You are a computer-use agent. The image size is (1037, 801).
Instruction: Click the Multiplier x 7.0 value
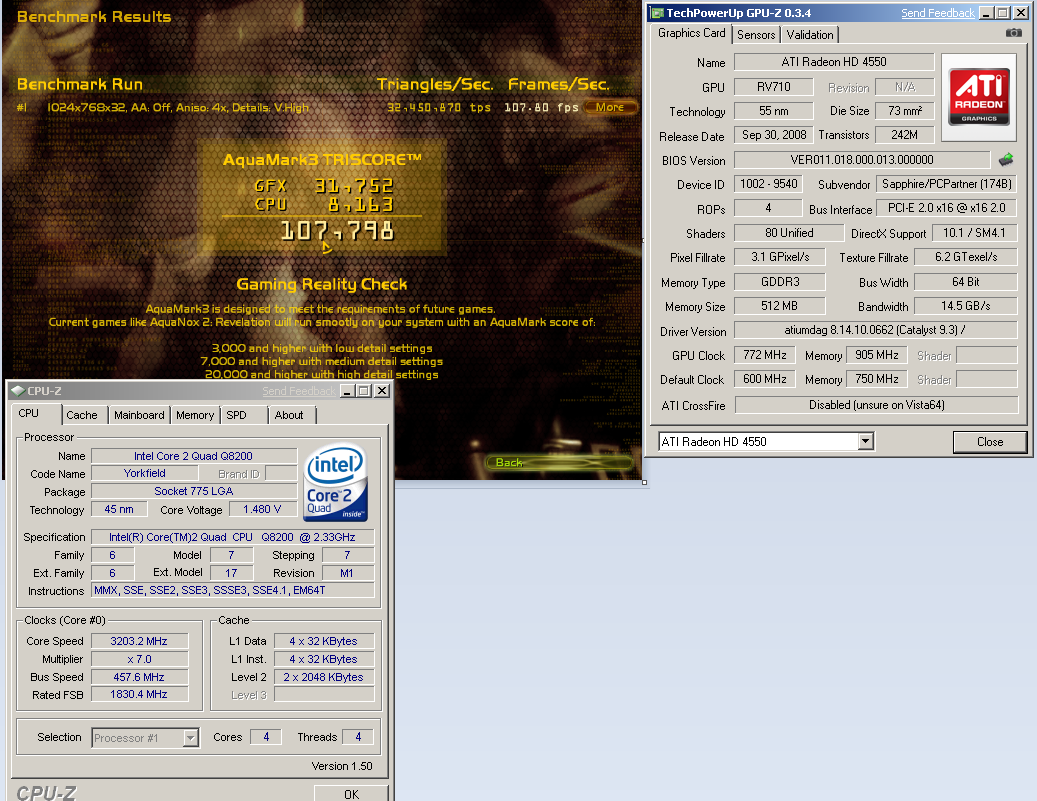tap(140, 659)
